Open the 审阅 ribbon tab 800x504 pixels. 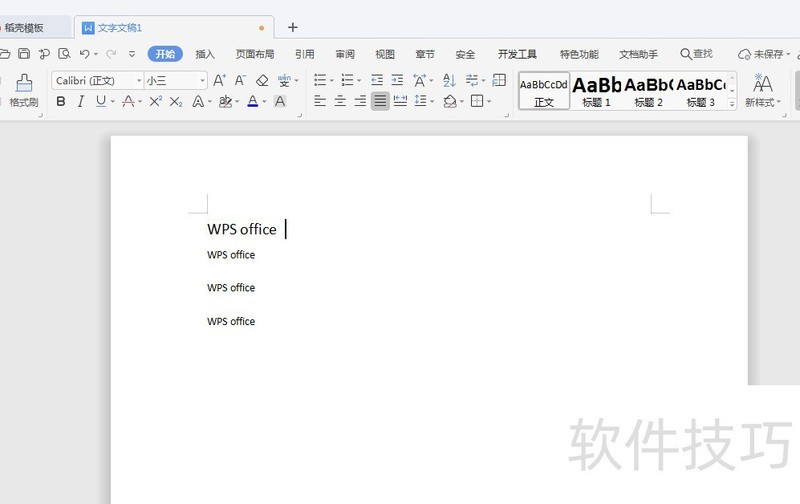click(x=345, y=54)
